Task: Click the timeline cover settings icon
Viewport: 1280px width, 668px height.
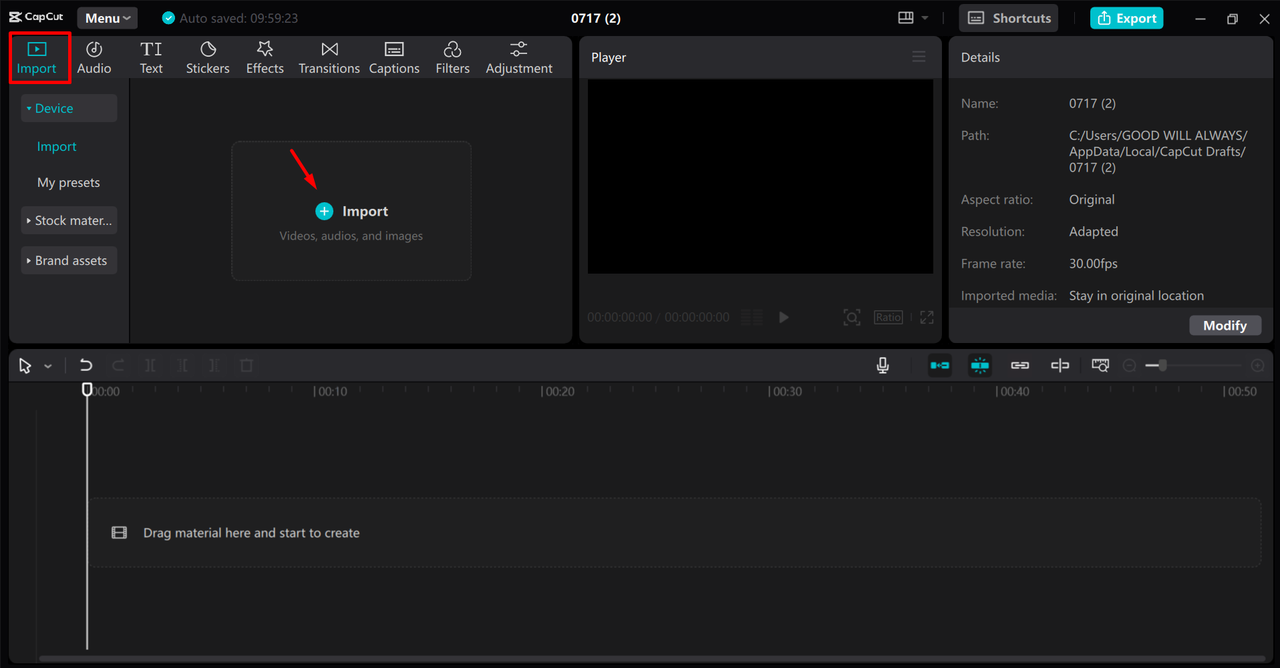Action: pos(1100,366)
